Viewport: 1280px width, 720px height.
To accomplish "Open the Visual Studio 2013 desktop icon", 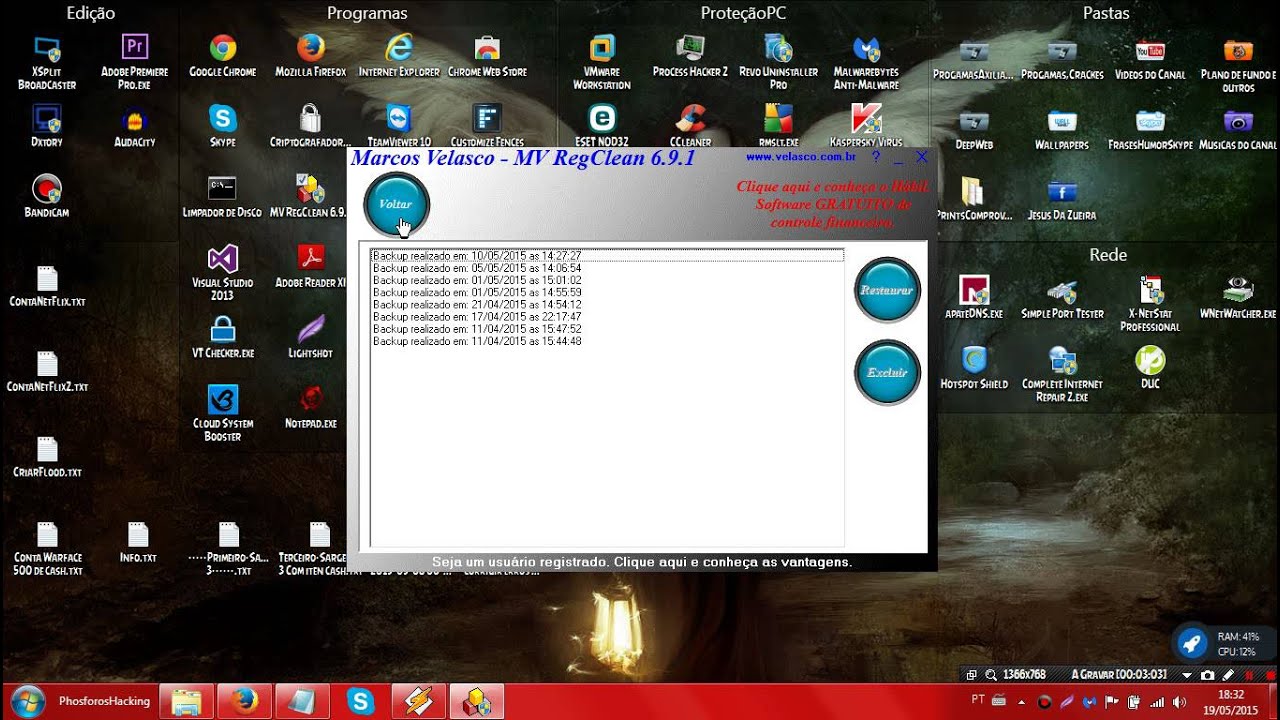I will tap(222, 272).
